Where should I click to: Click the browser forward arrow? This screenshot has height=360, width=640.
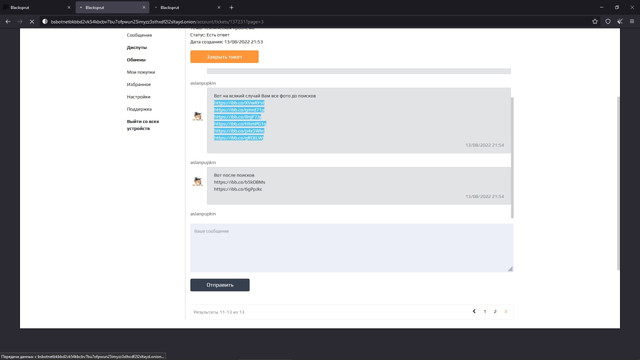(20, 22)
